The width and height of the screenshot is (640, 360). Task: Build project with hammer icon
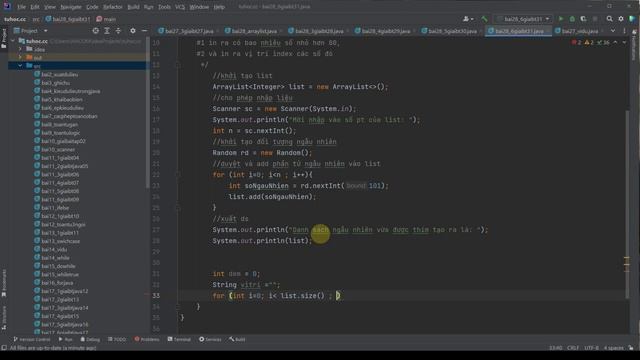click(x=484, y=19)
